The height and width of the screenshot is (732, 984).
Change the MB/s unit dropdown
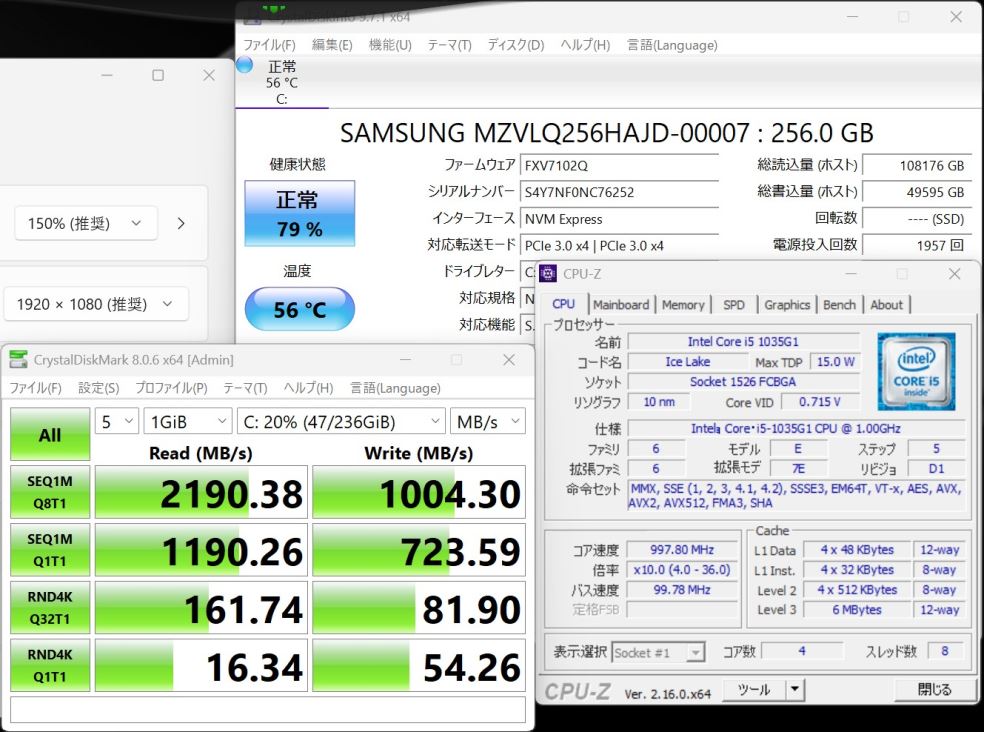(x=486, y=422)
